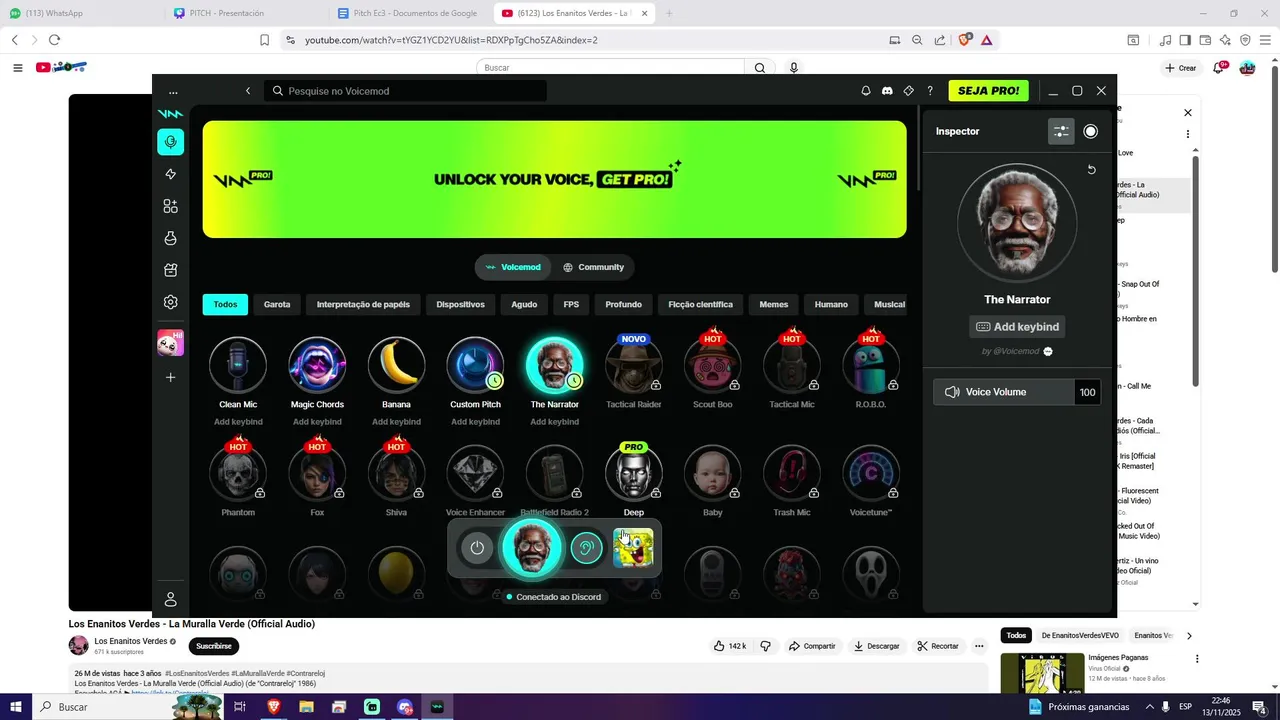Click the SEJA PRO! upgrade button

(988, 91)
